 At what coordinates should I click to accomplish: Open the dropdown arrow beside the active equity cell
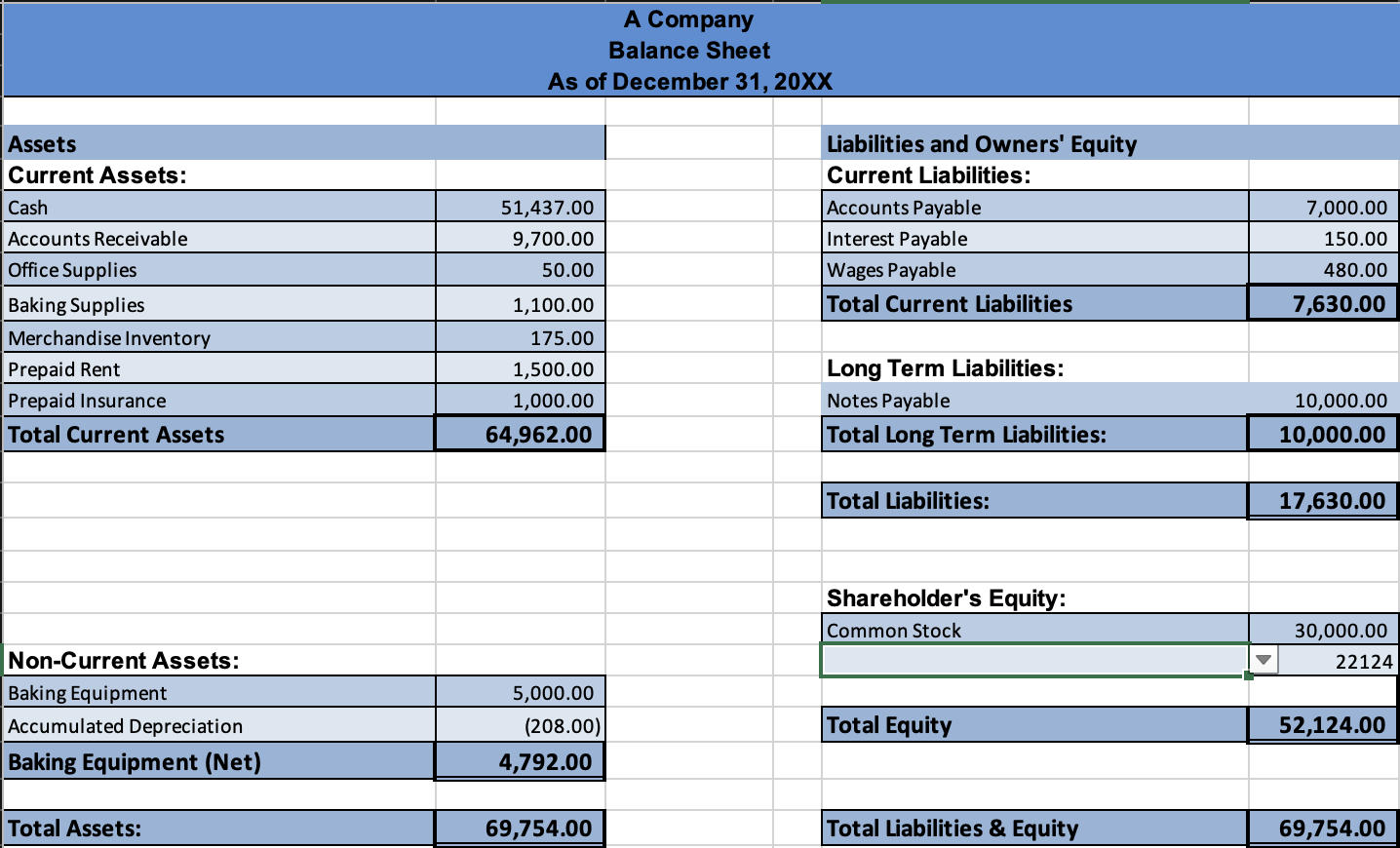pos(1263,659)
